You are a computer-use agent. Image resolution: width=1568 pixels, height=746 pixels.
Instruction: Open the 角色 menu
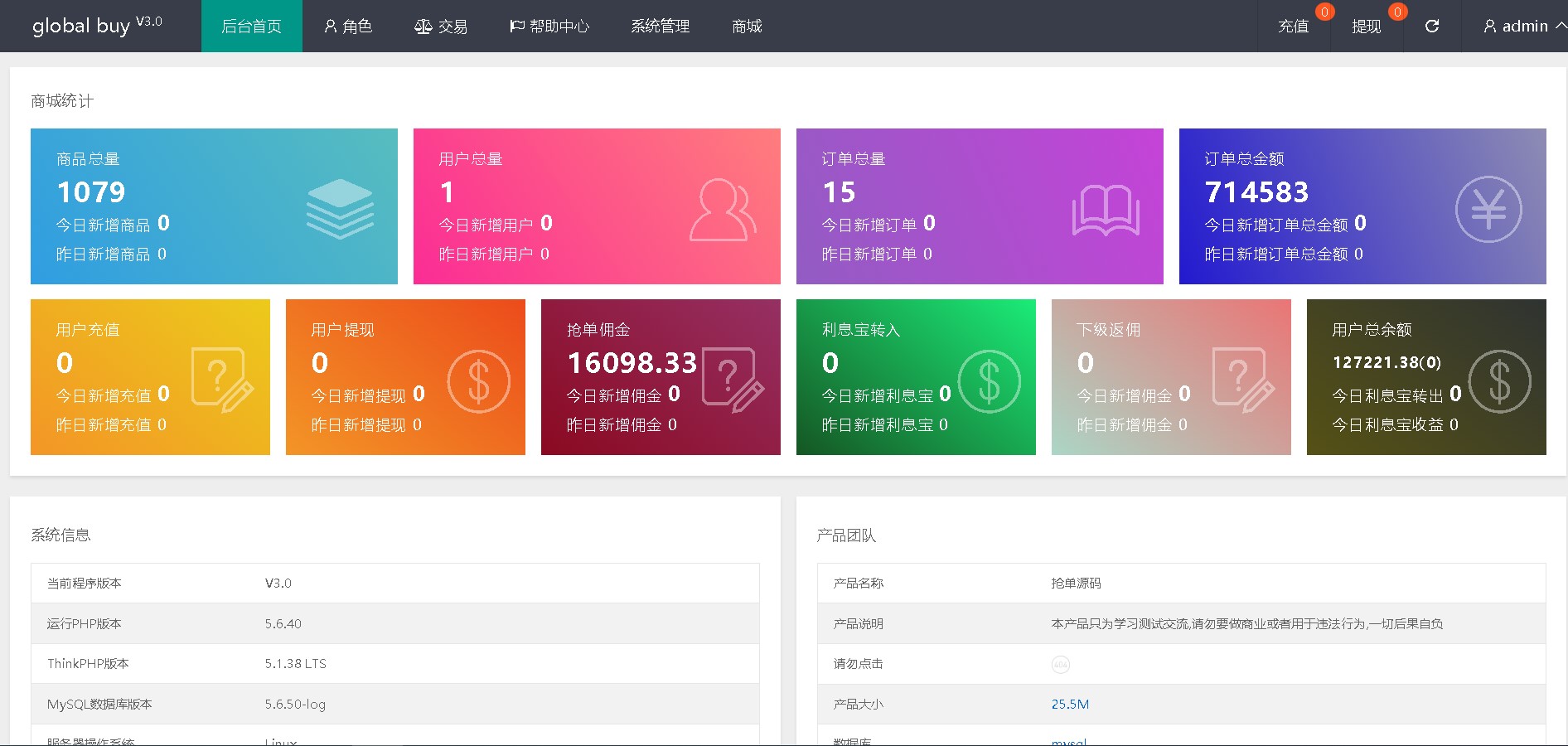(x=348, y=27)
